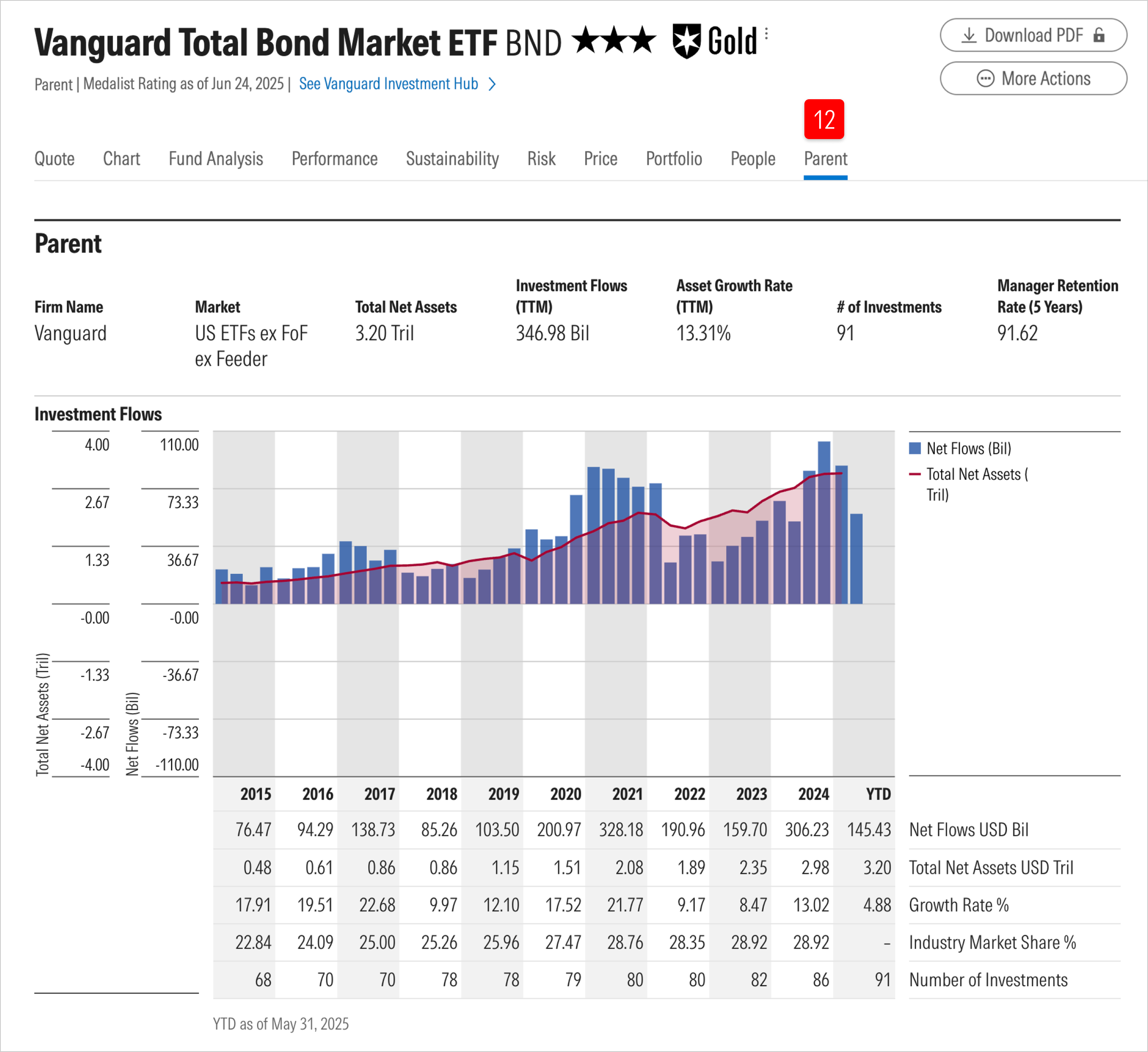Click the YTD last blue bar in chart
This screenshot has height=1052, width=1148.
click(856, 558)
